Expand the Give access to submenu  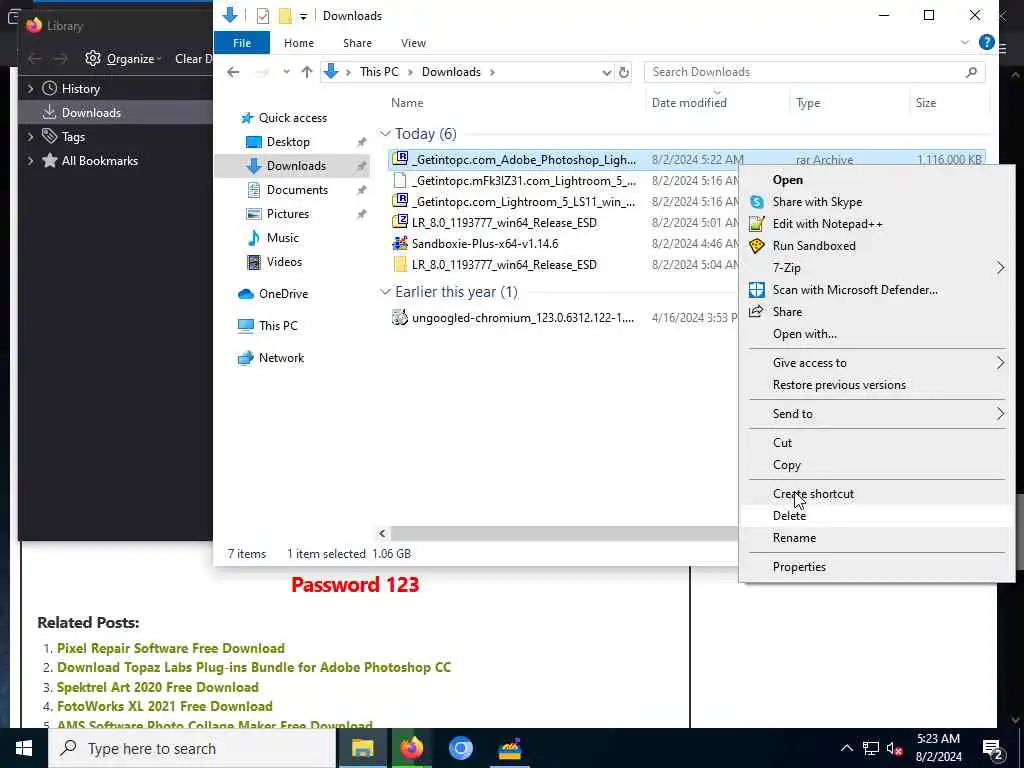pos(876,363)
